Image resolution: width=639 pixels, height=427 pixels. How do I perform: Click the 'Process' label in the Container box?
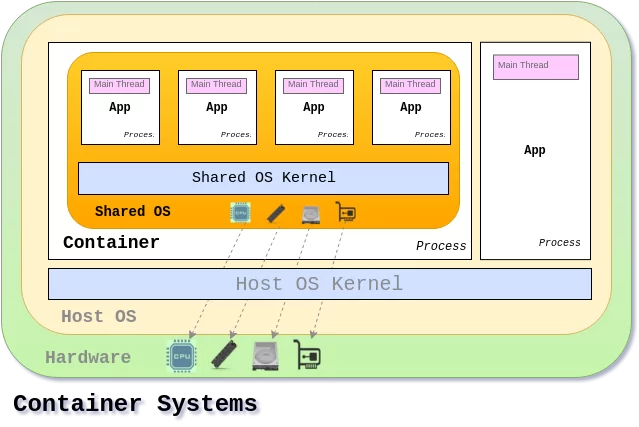(x=441, y=246)
